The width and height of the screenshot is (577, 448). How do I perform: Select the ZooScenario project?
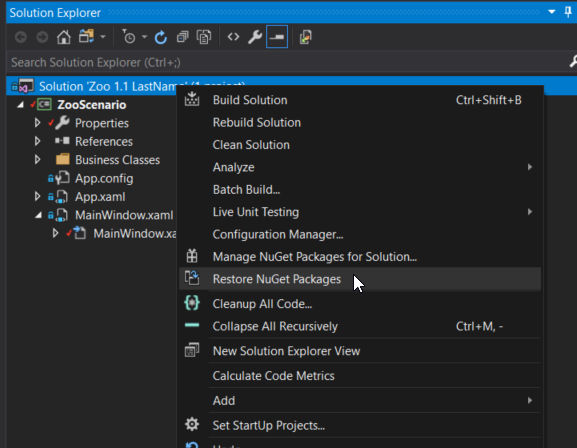tap(92, 105)
